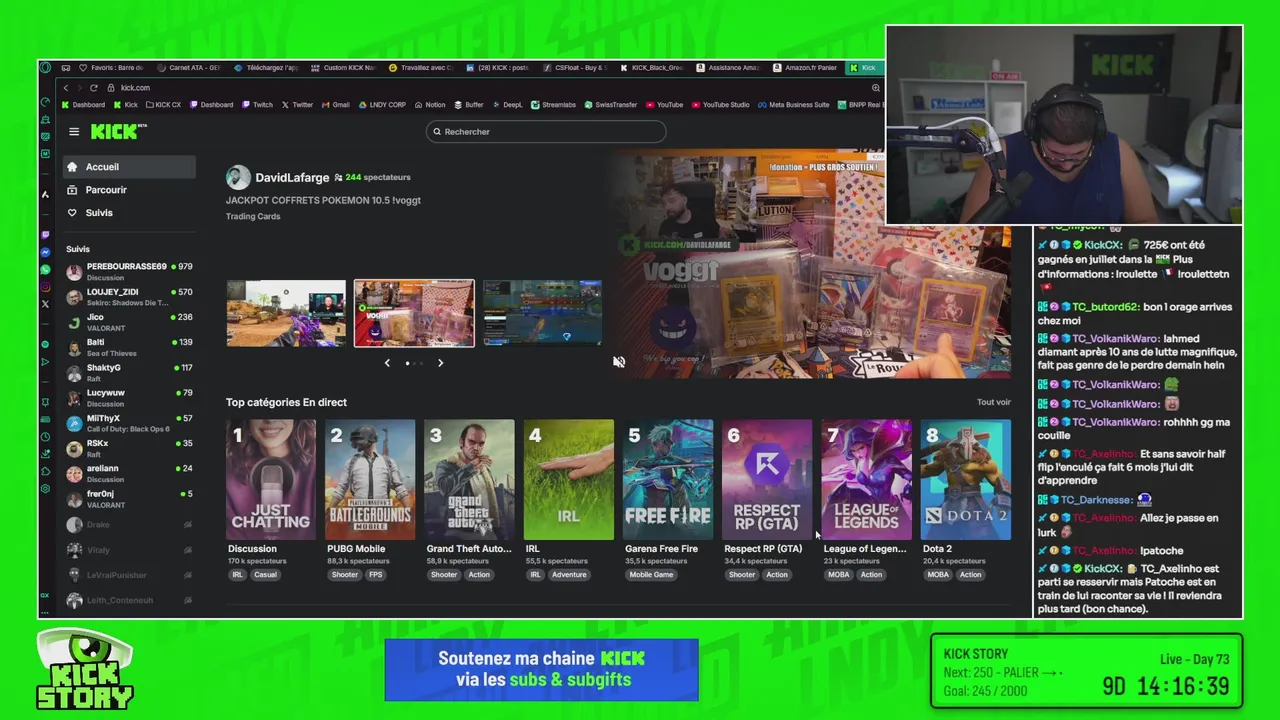Viewport: 1280px width, 720px height.
Task: Open the Tout voir link
Action: tap(994, 402)
